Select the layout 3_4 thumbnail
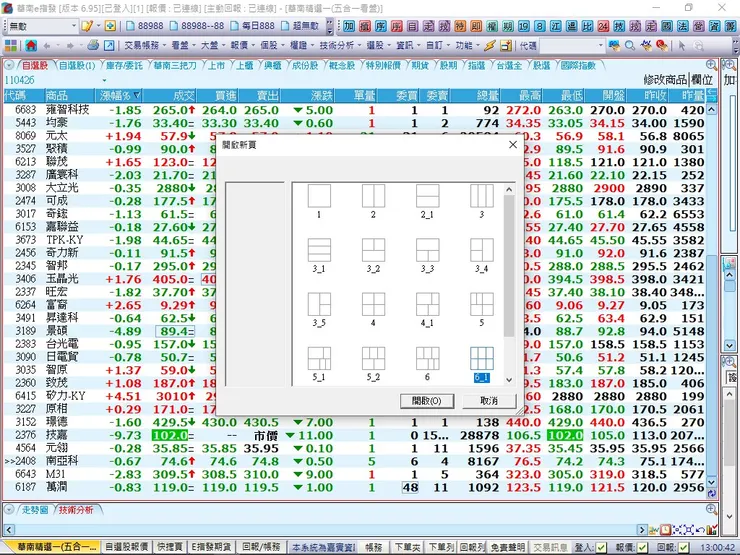 [x=482, y=250]
